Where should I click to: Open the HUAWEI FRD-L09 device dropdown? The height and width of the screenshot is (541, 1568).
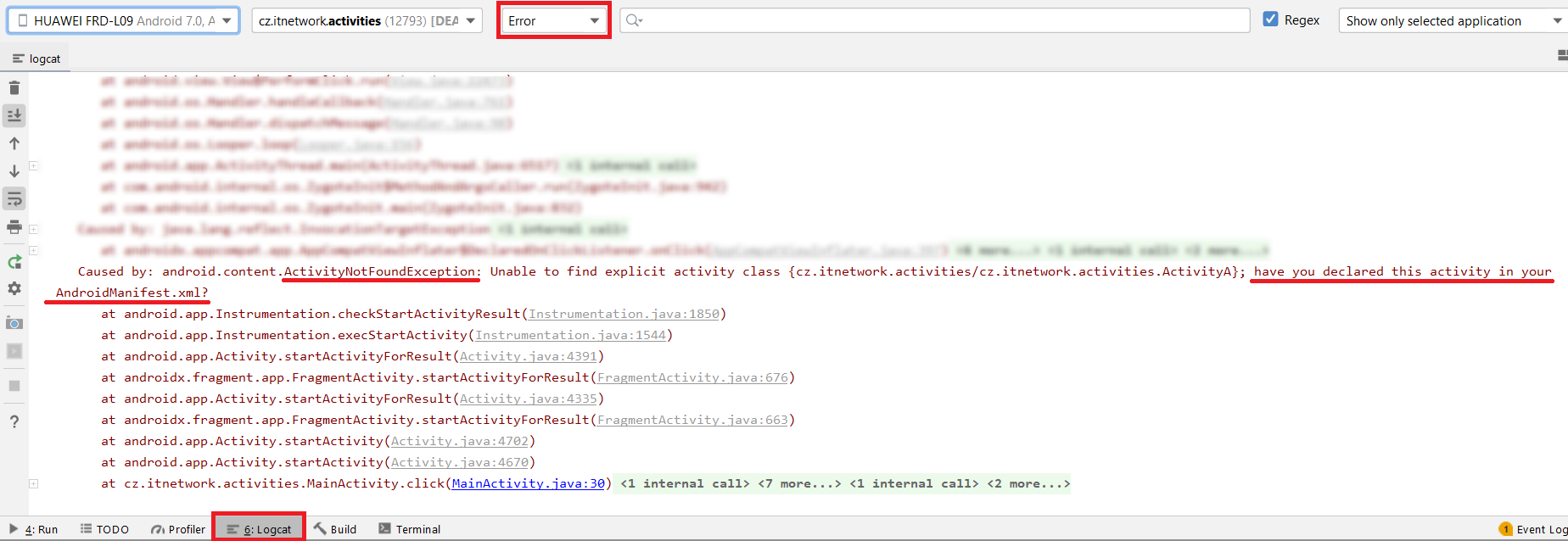[124, 20]
